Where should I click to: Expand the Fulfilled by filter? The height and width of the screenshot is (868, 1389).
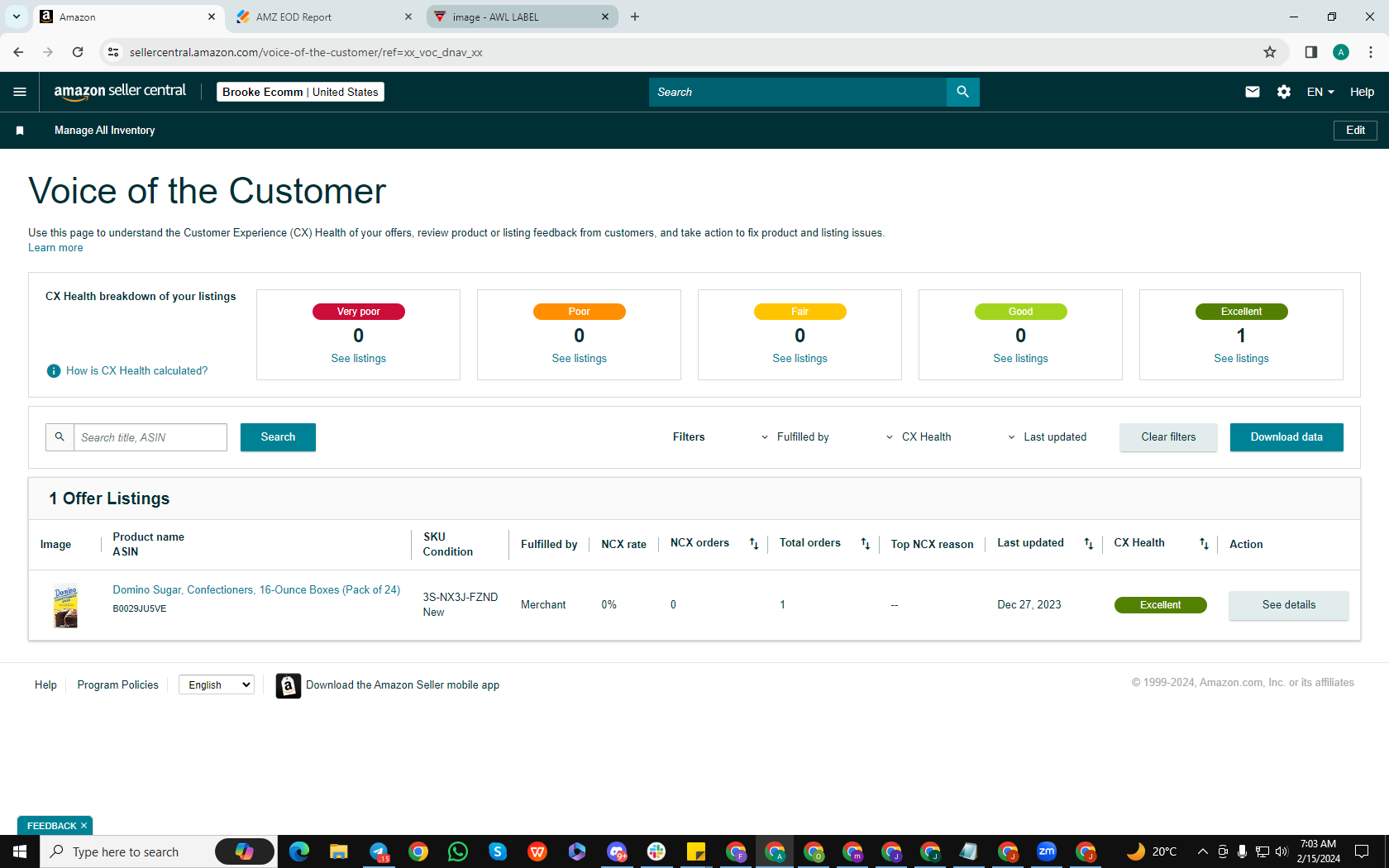[x=795, y=437]
